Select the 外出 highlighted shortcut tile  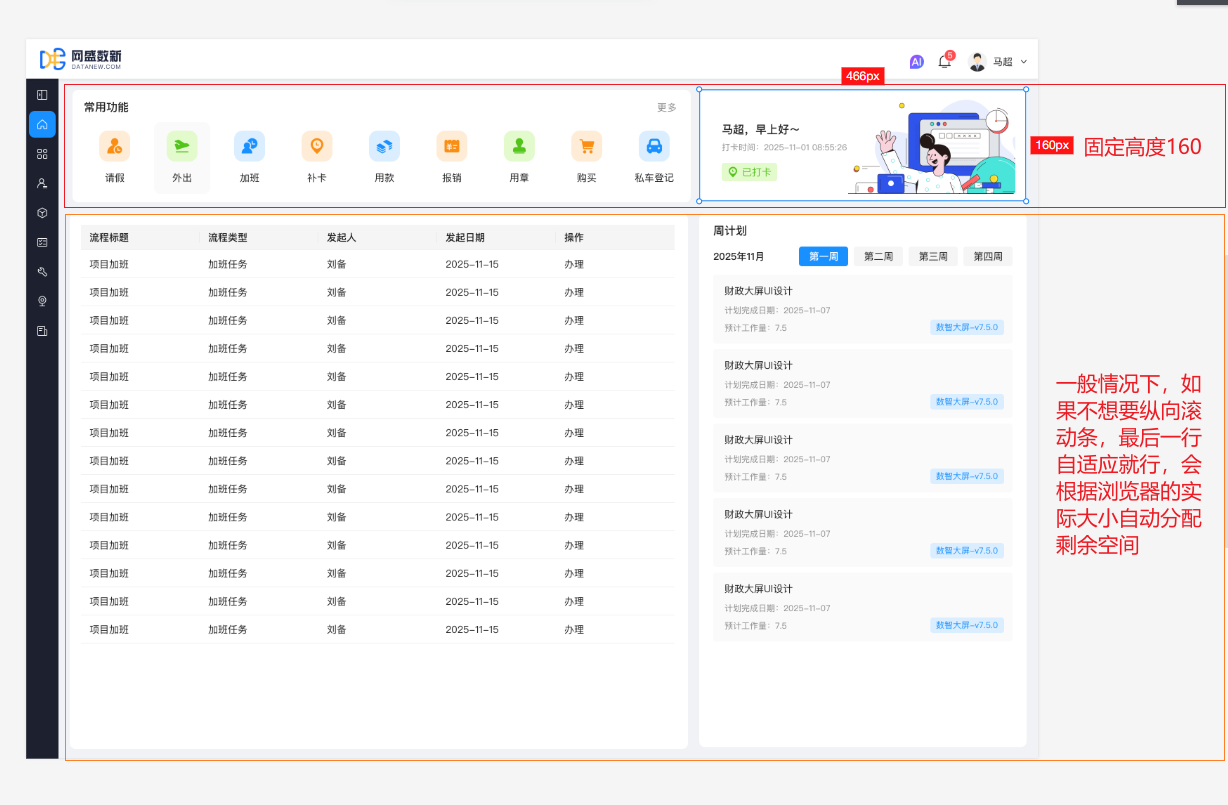click(x=182, y=157)
